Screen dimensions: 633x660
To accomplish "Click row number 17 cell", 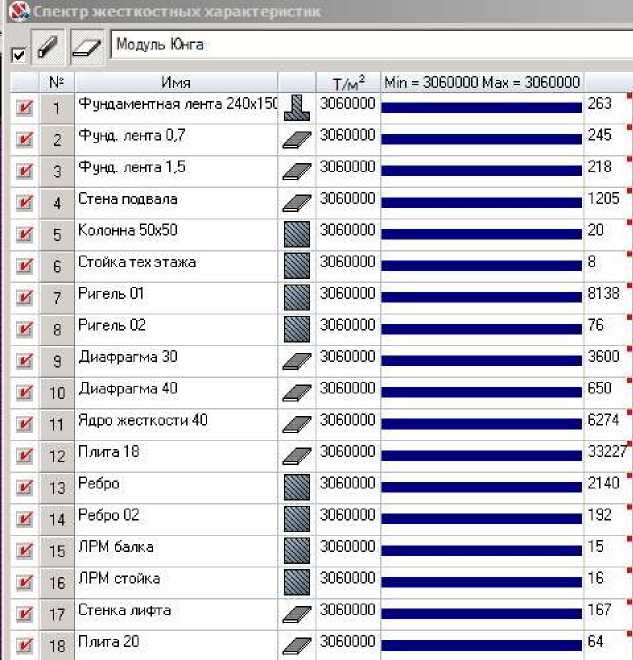I will click(57, 615).
